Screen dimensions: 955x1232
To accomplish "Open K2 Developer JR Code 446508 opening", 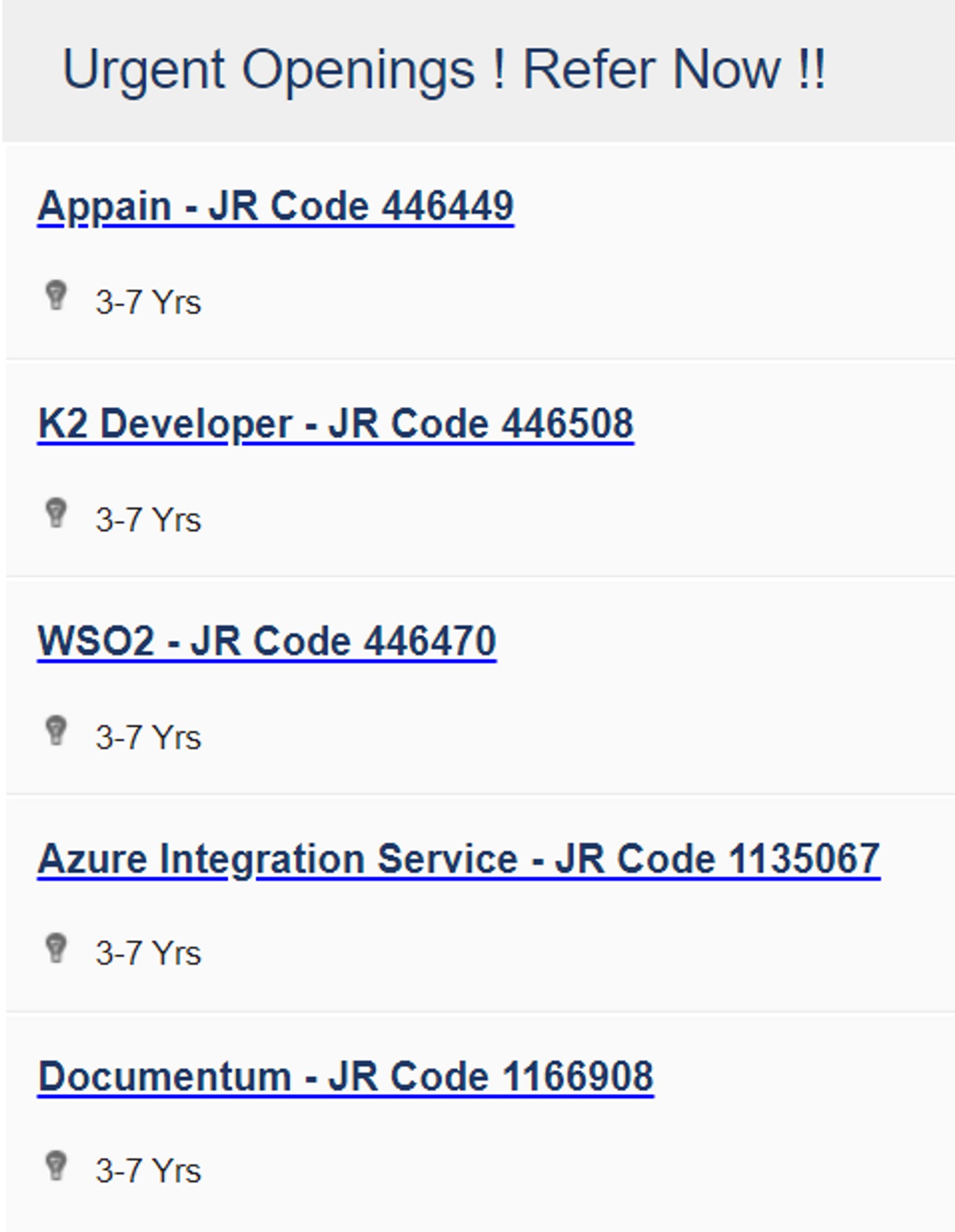I will pyautogui.click(x=336, y=424).
